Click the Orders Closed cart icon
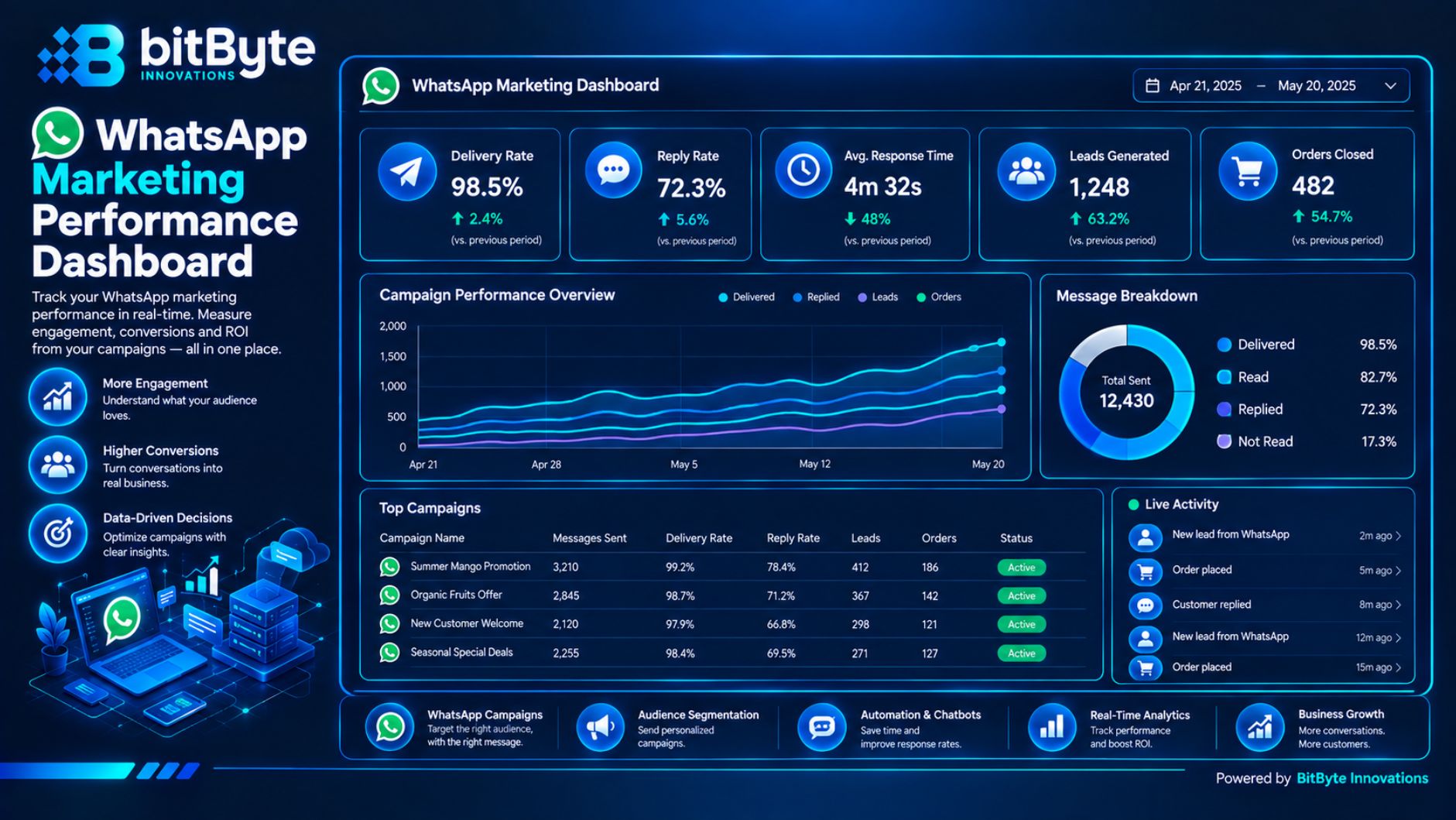Image resolution: width=1456 pixels, height=820 pixels. click(1248, 171)
